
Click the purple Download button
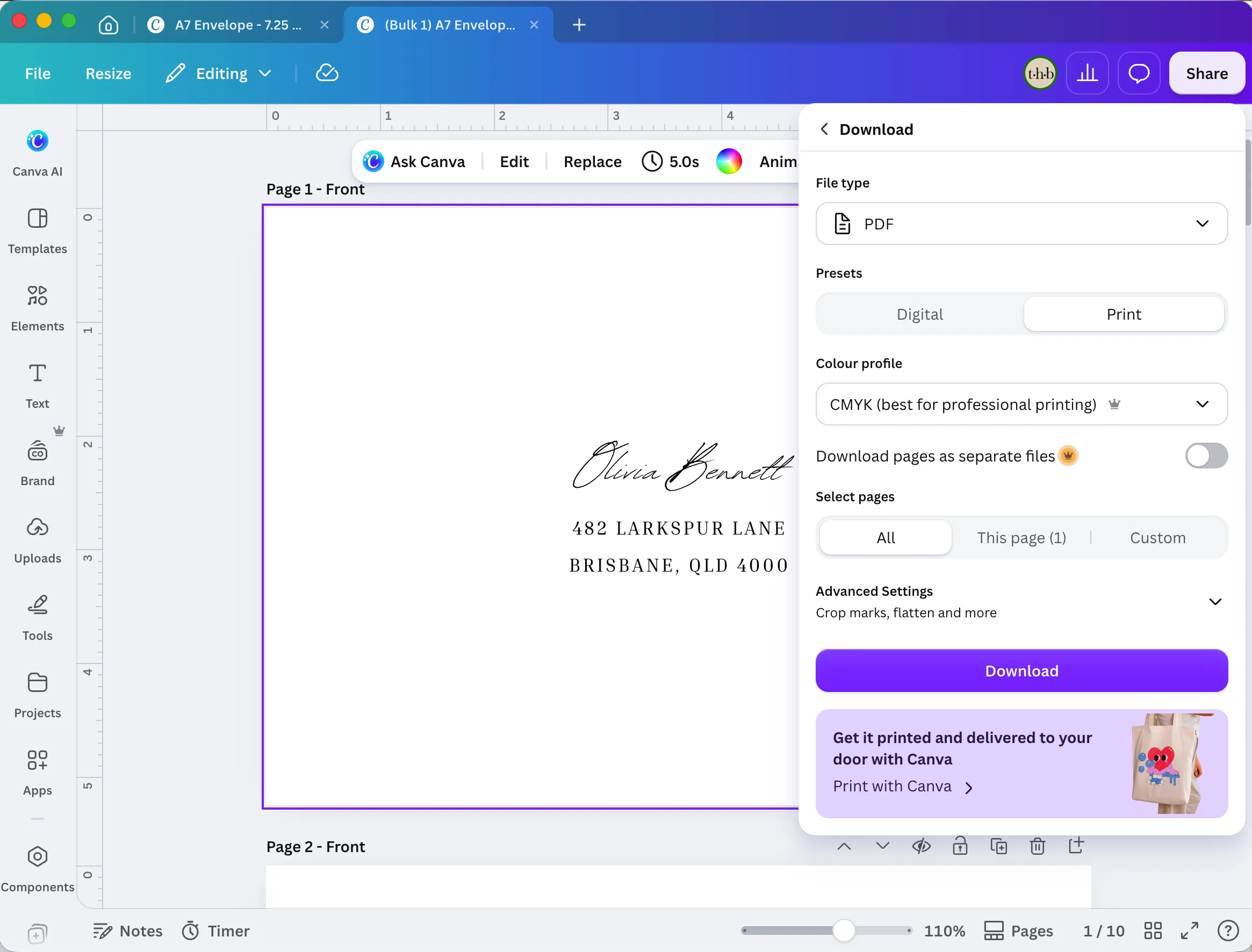(1021, 670)
